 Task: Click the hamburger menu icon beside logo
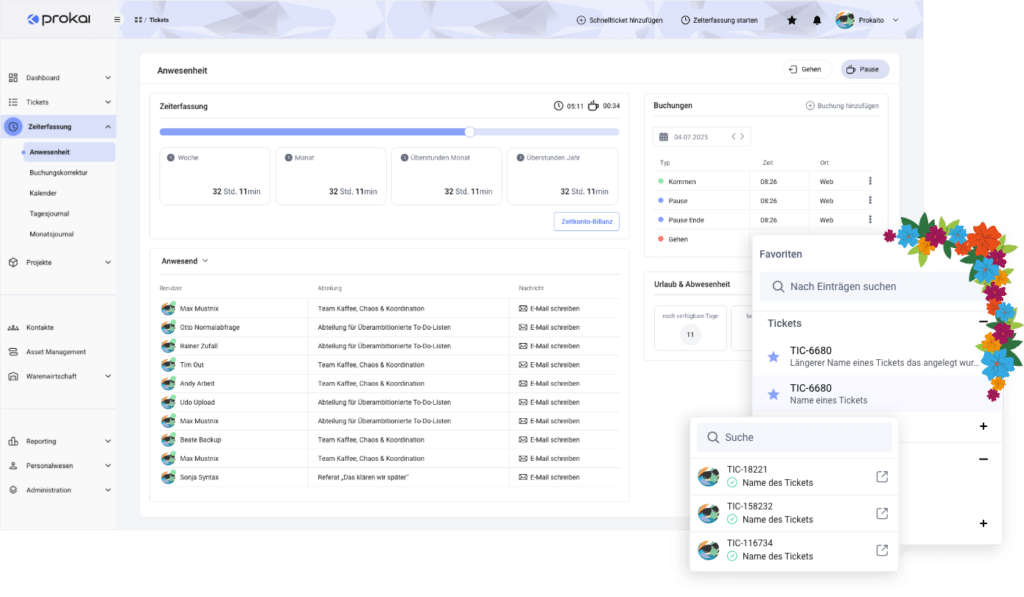click(x=118, y=19)
